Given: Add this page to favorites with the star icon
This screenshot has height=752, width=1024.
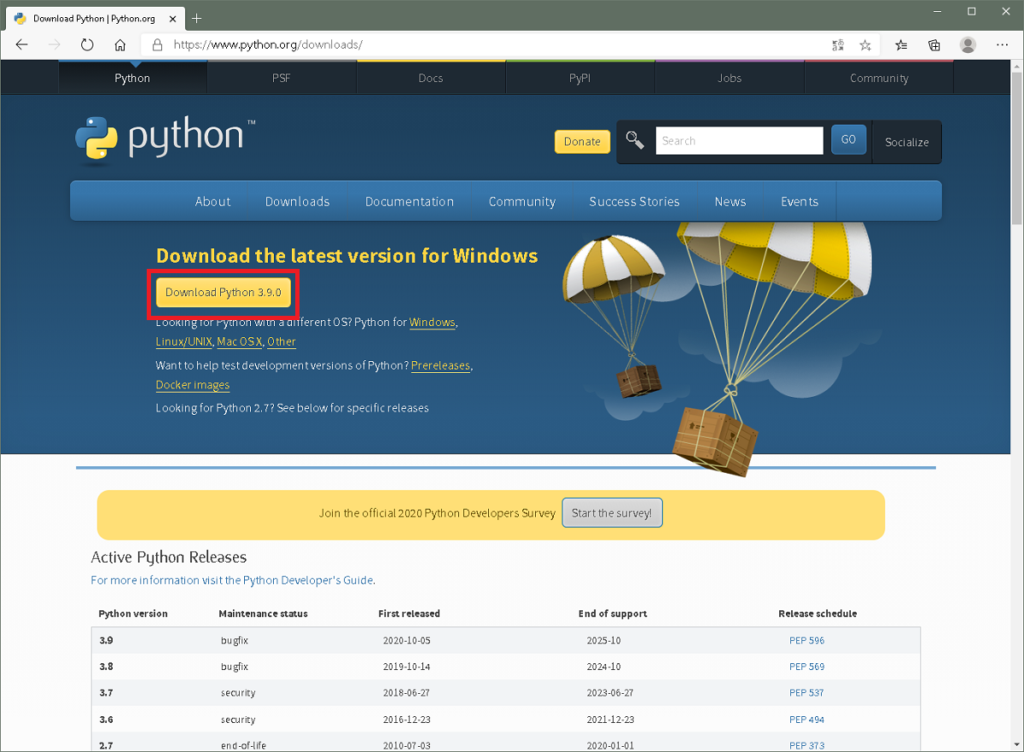Looking at the screenshot, I should (865, 45).
